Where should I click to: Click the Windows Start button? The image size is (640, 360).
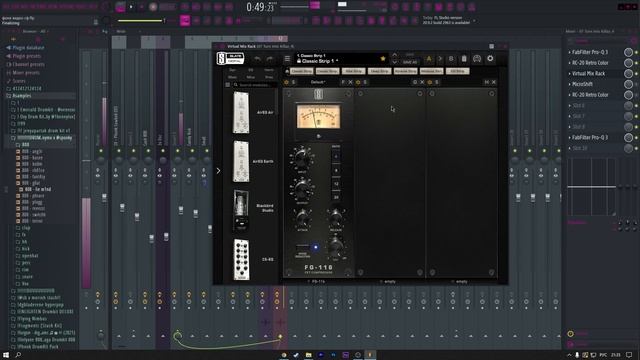tap(6, 355)
